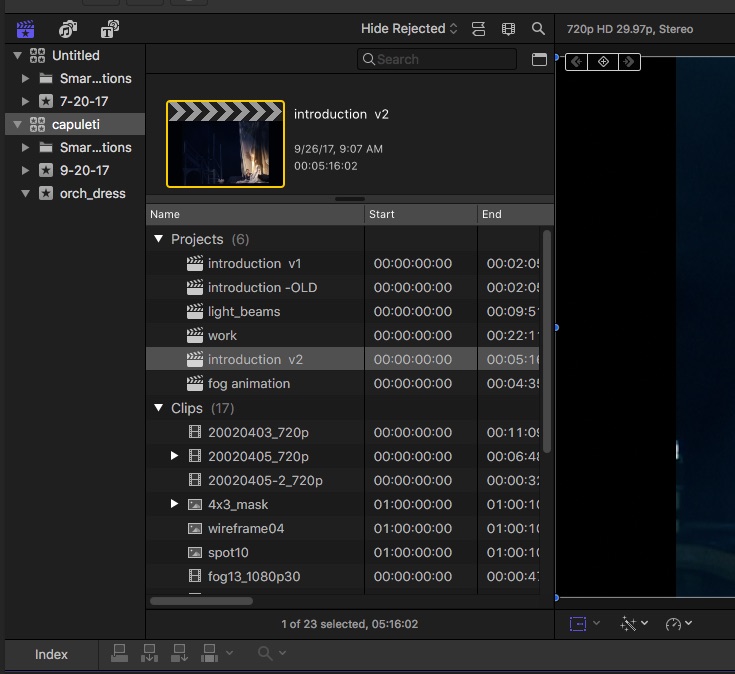Select the spot10 image
735x674 pixels.
pos(343,552)
